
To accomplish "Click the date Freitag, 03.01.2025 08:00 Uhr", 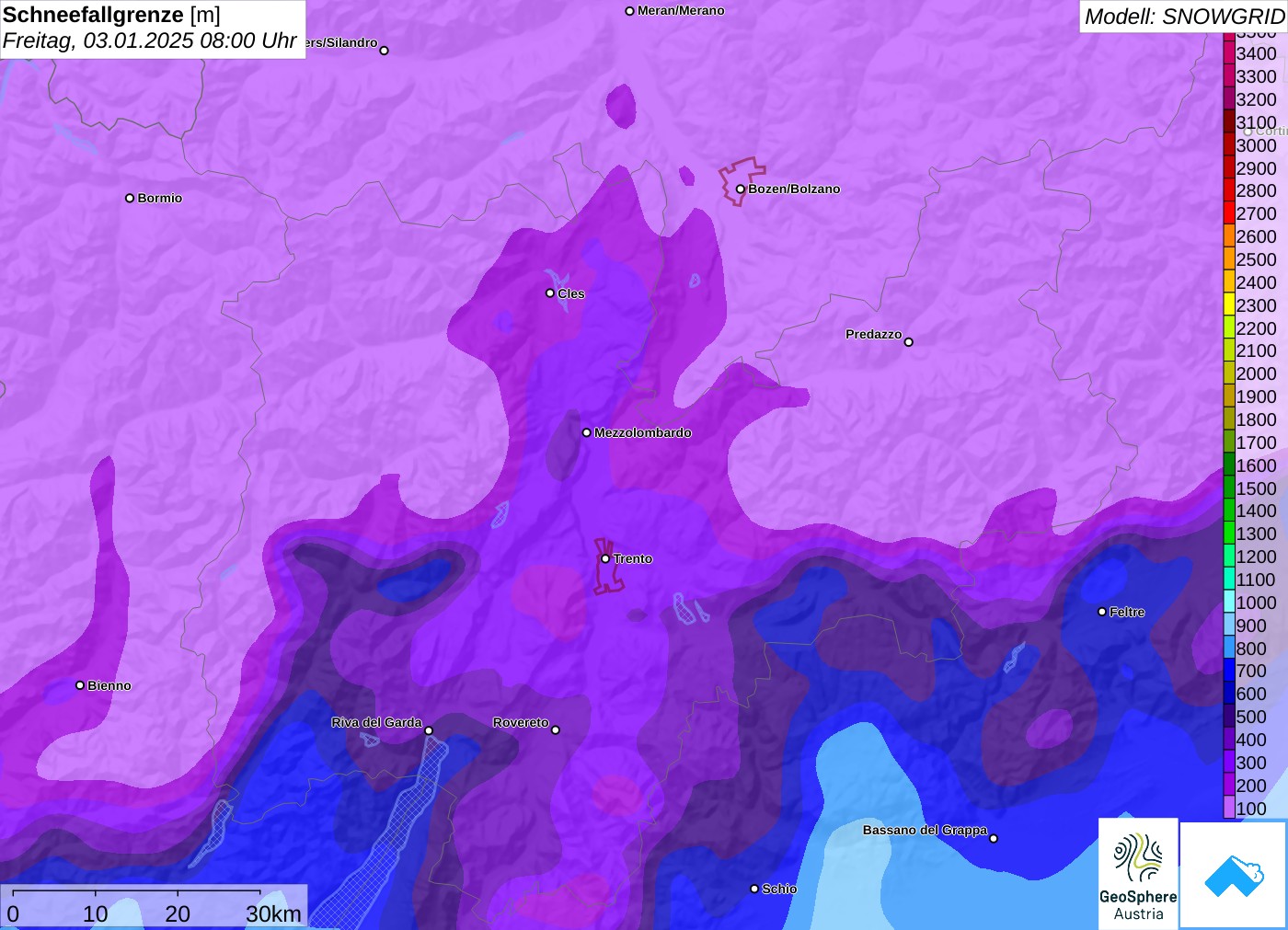I will pos(149,40).
